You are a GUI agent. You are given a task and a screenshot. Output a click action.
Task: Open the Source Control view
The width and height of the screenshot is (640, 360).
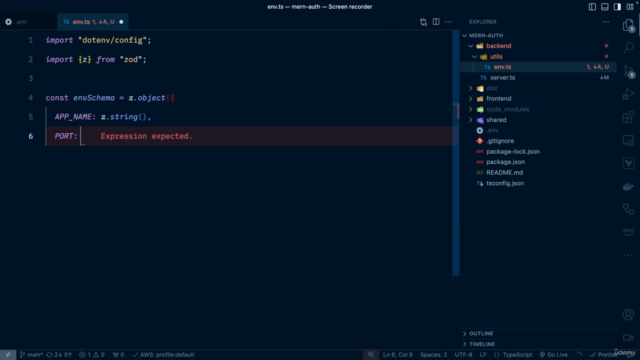click(x=629, y=71)
